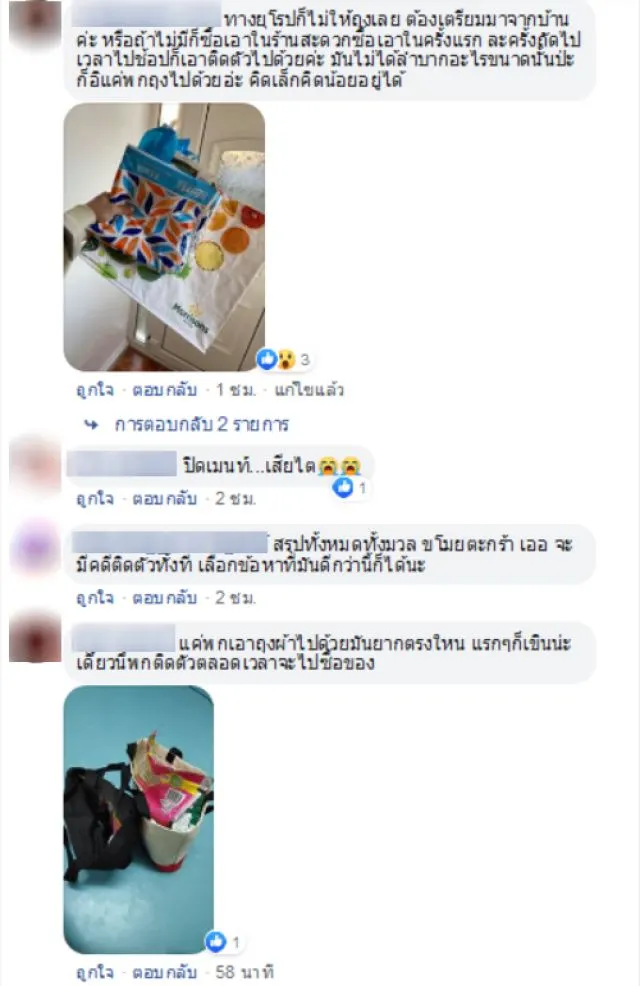Click ถูกใจ under first comment with photo
The height and width of the screenshot is (986, 640).
(x=94, y=390)
